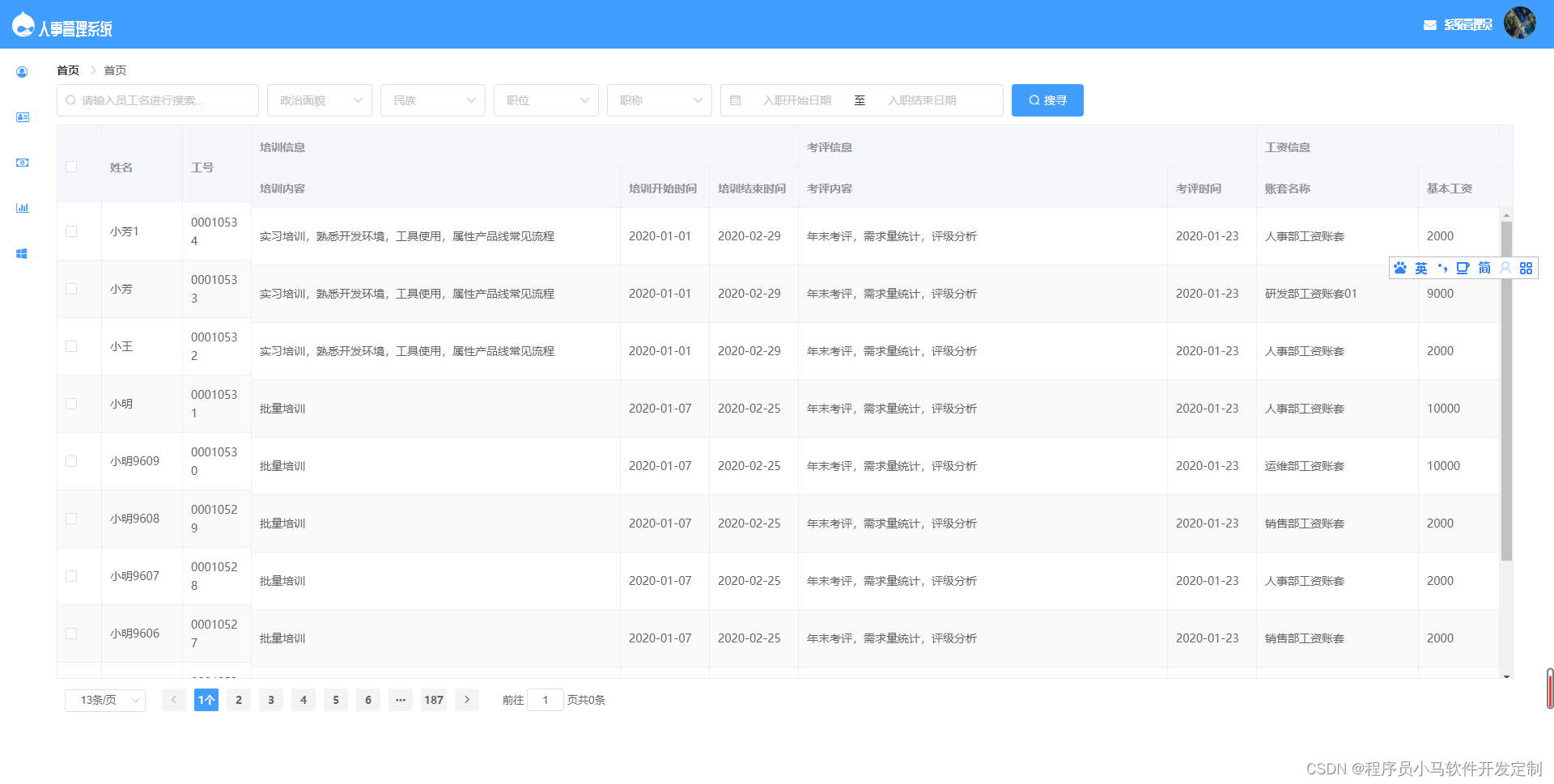
Task: Check the row checkbox for 小芳
Action: [71, 289]
